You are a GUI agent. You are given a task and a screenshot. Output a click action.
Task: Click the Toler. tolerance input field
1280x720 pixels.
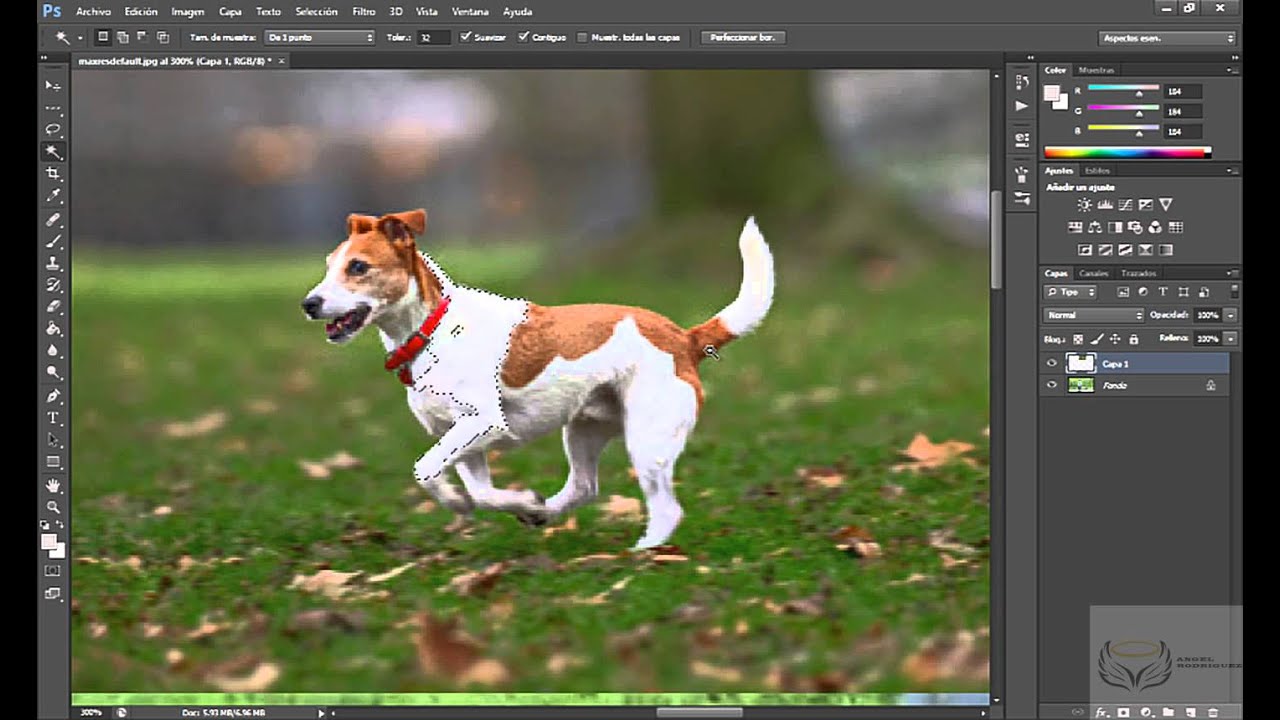433,37
